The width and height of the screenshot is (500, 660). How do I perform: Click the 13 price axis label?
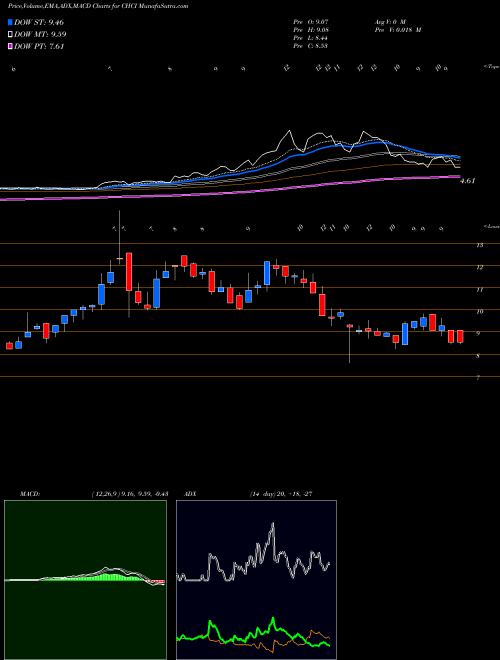[x=479, y=245]
